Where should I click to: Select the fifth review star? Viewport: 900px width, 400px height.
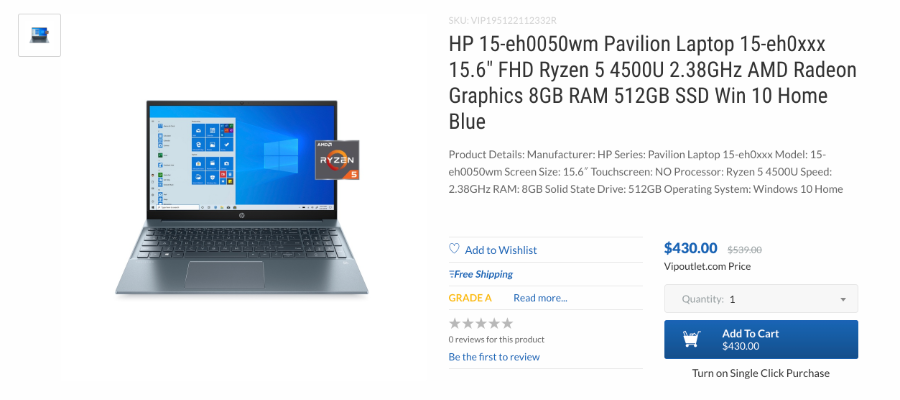507,323
